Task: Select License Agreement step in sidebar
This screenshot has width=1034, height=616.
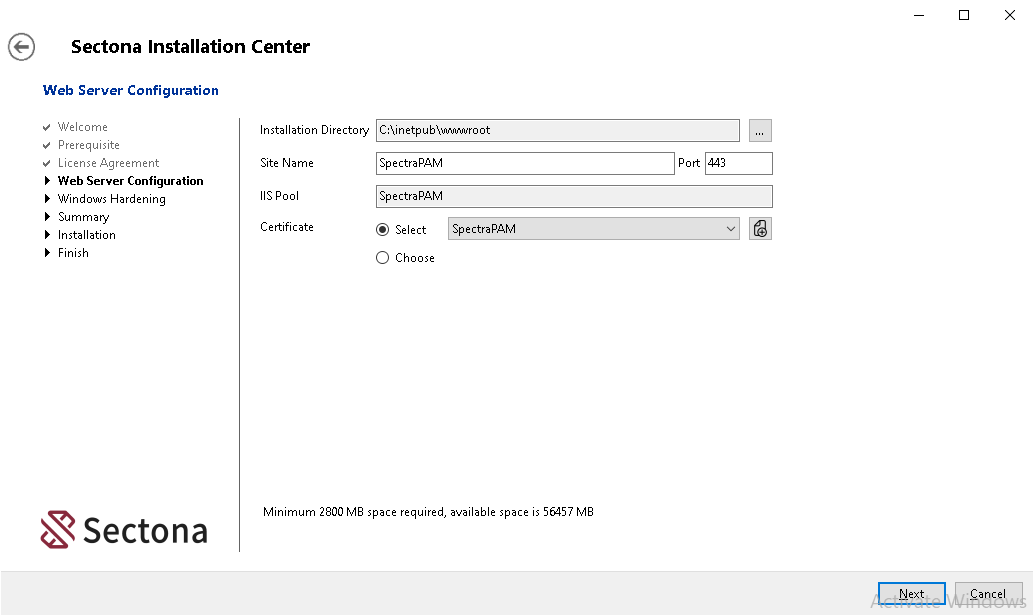Action: (108, 163)
